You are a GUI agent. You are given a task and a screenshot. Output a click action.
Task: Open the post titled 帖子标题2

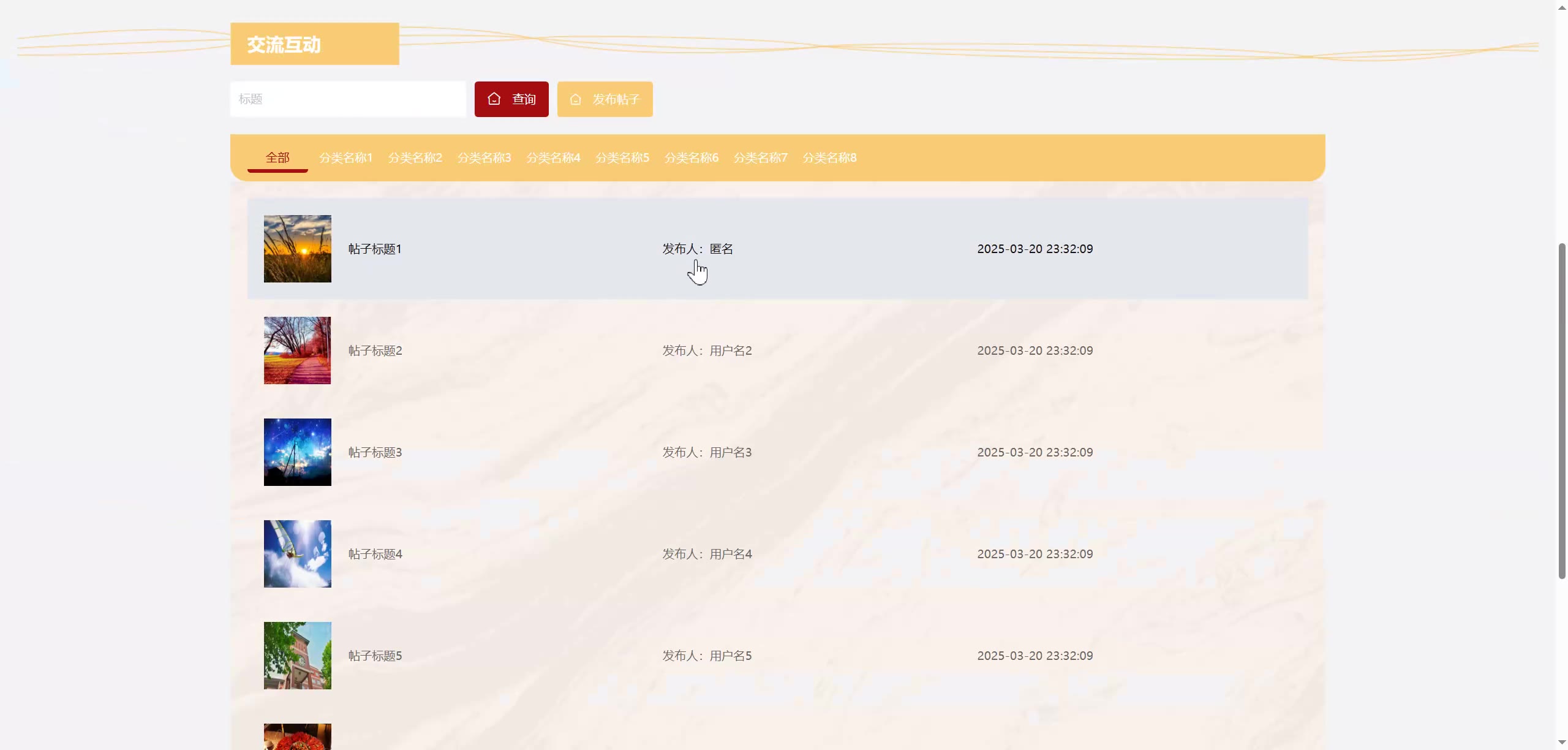pyautogui.click(x=375, y=350)
